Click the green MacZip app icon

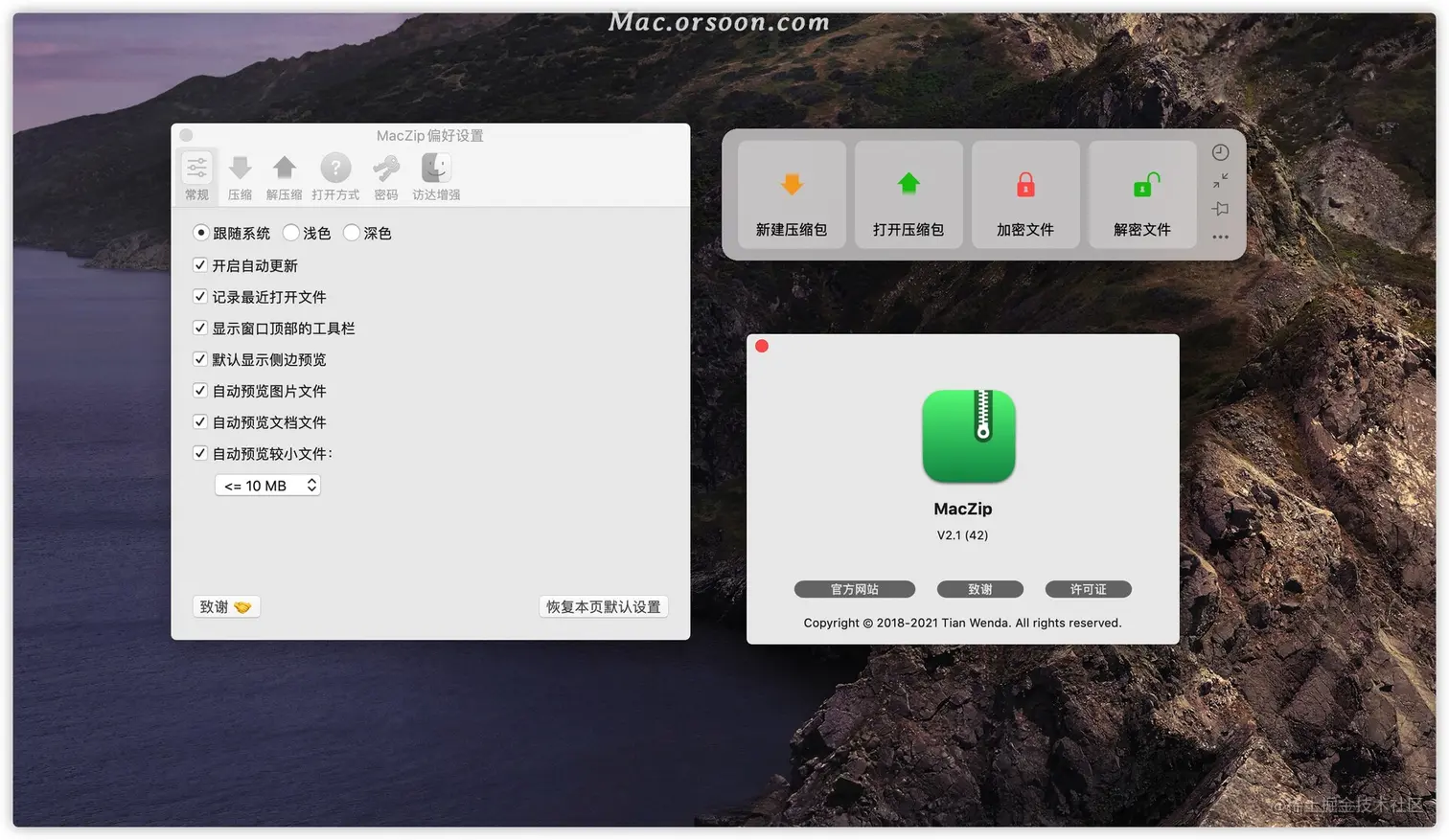coord(968,436)
